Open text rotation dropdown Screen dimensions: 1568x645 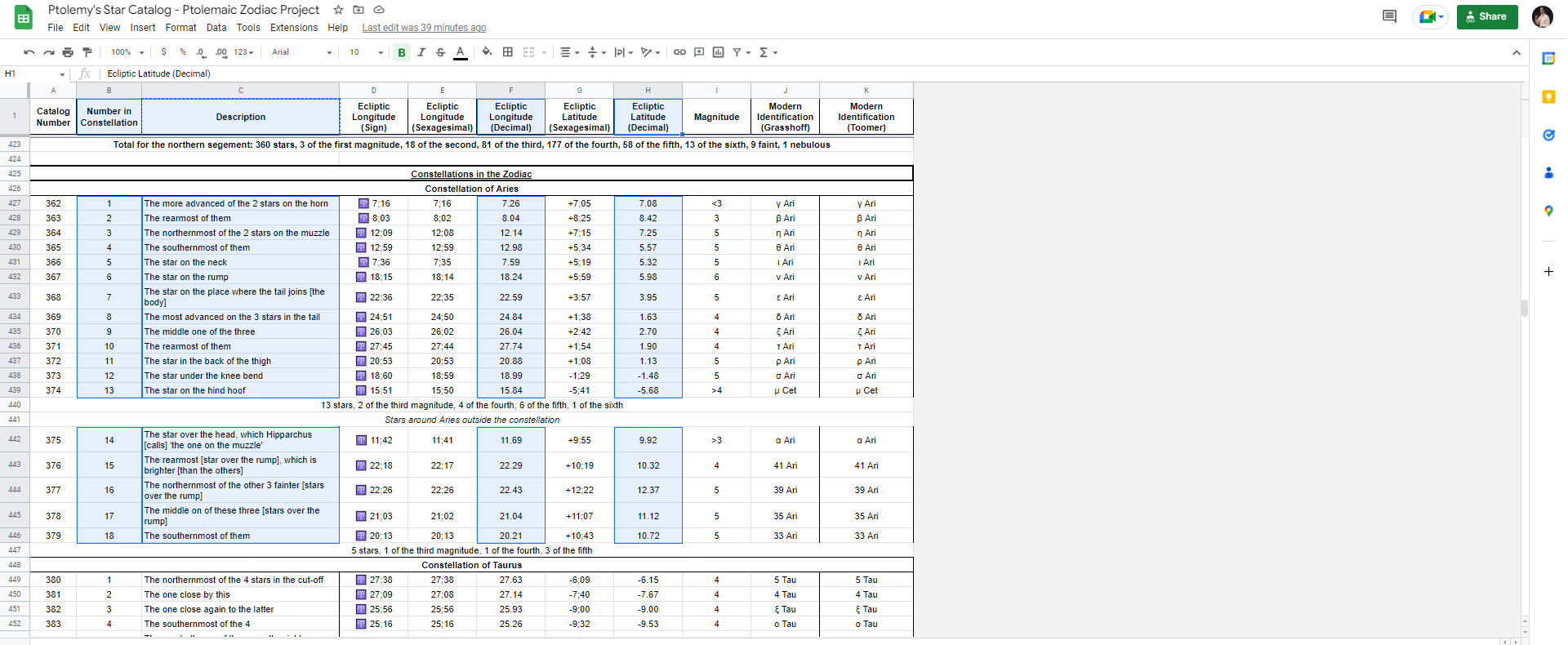651,52
